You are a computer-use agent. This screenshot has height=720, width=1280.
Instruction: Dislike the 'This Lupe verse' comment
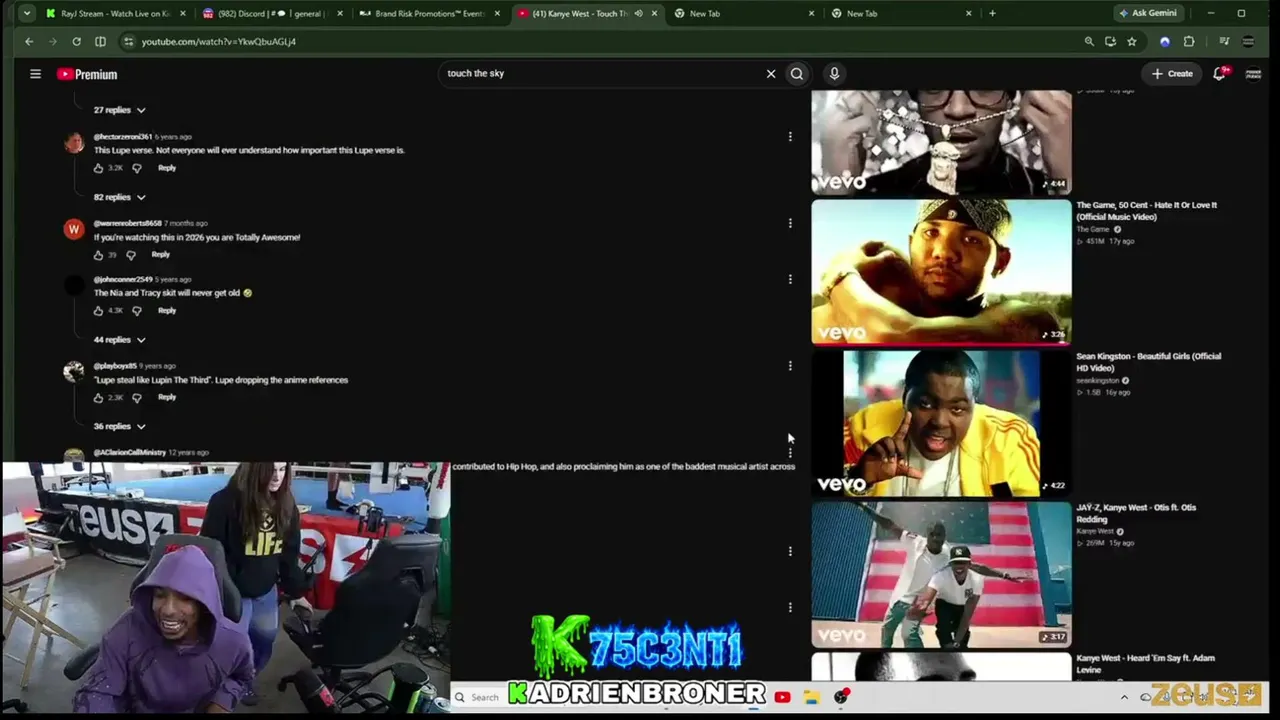tap(137, 168)
